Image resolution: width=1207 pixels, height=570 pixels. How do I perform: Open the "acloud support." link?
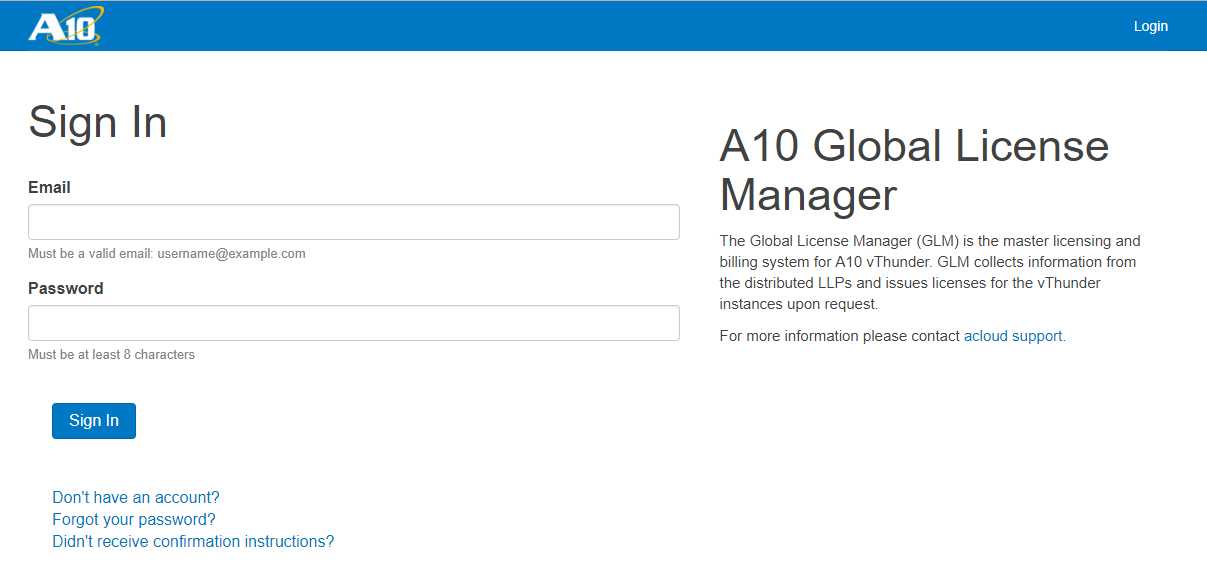[1015, 336]
